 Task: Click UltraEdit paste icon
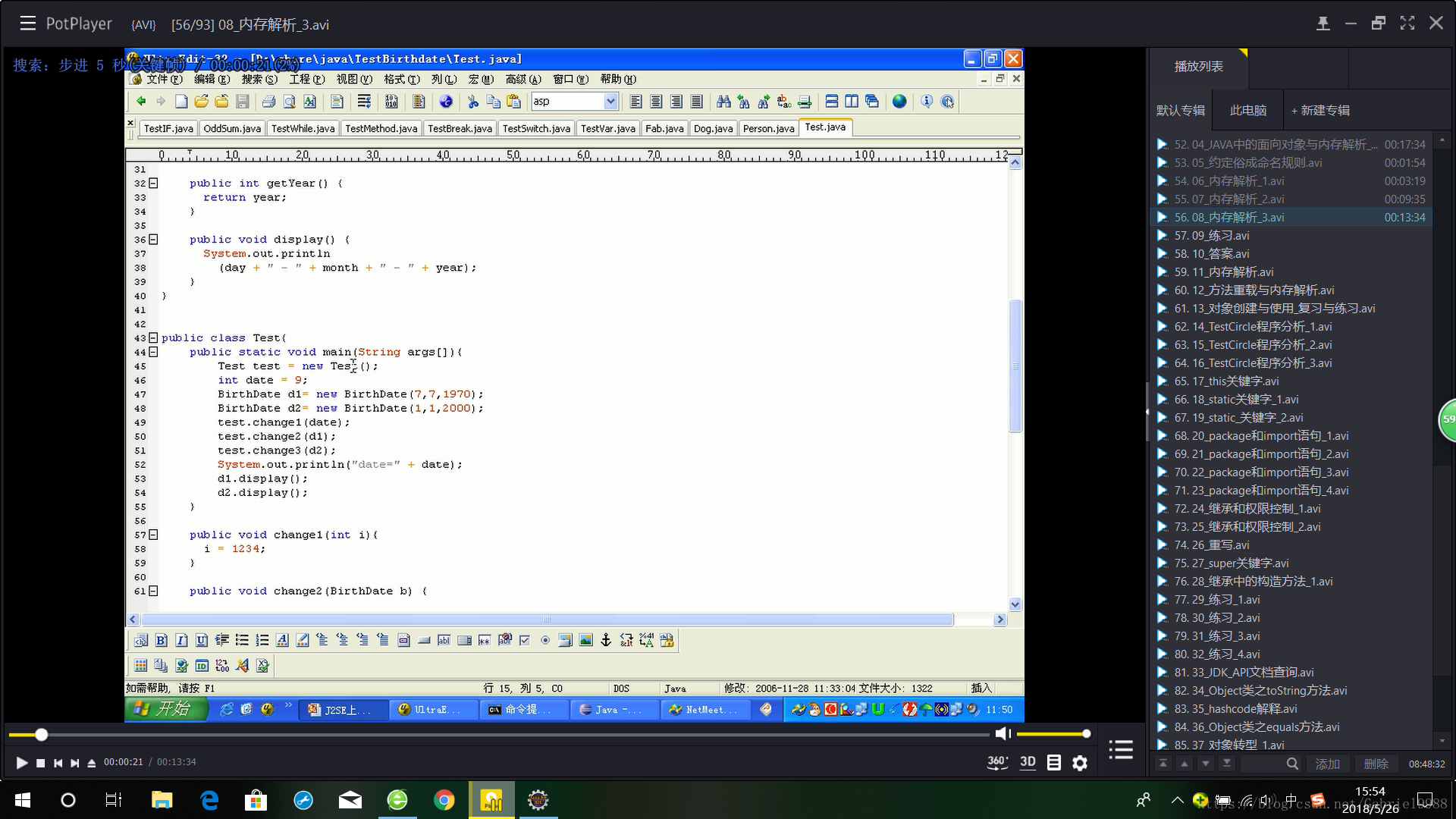pos(514,102)
